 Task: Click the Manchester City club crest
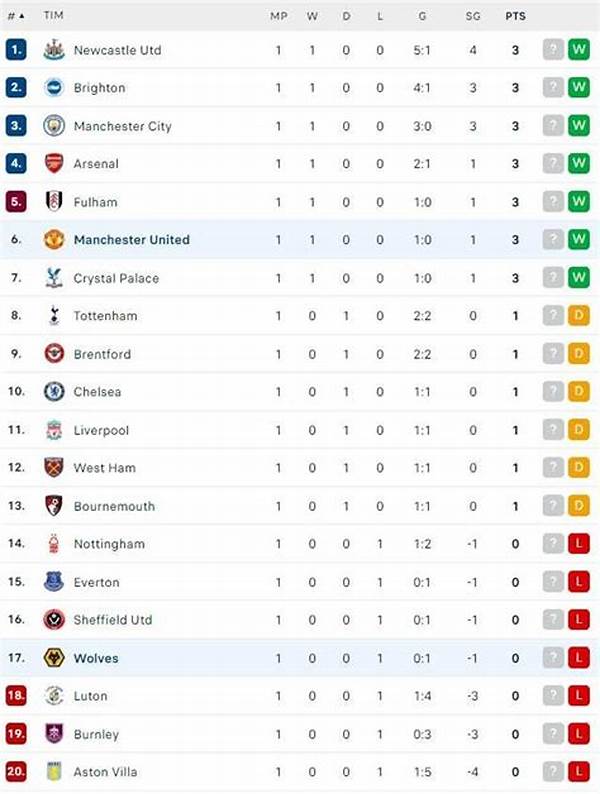coord(54,126)
